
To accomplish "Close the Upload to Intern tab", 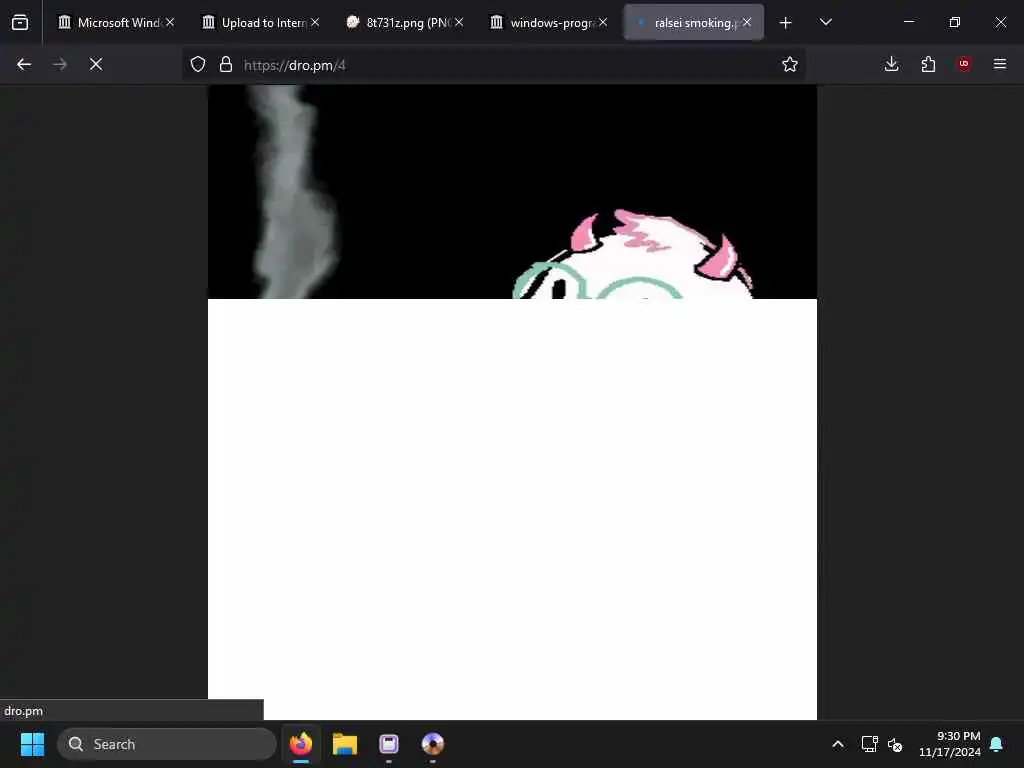I will [315, 22].
